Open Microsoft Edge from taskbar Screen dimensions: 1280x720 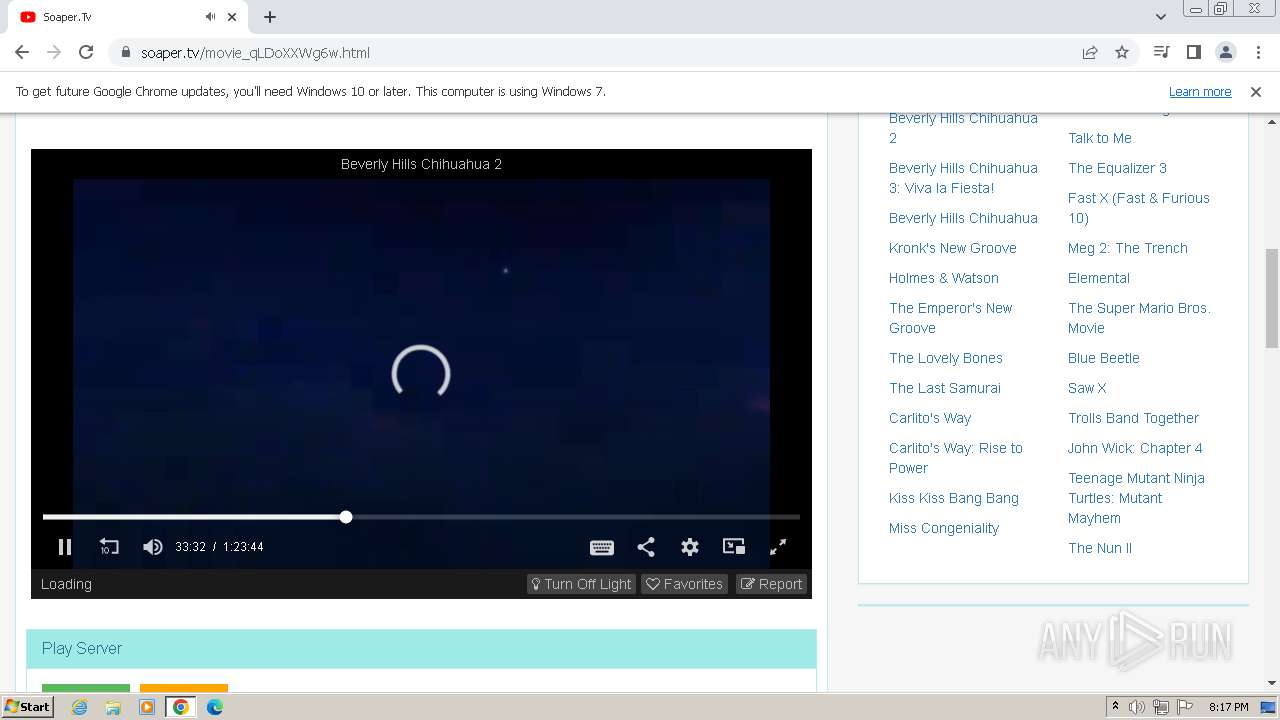pyautogui.click(x=215, y=707)
